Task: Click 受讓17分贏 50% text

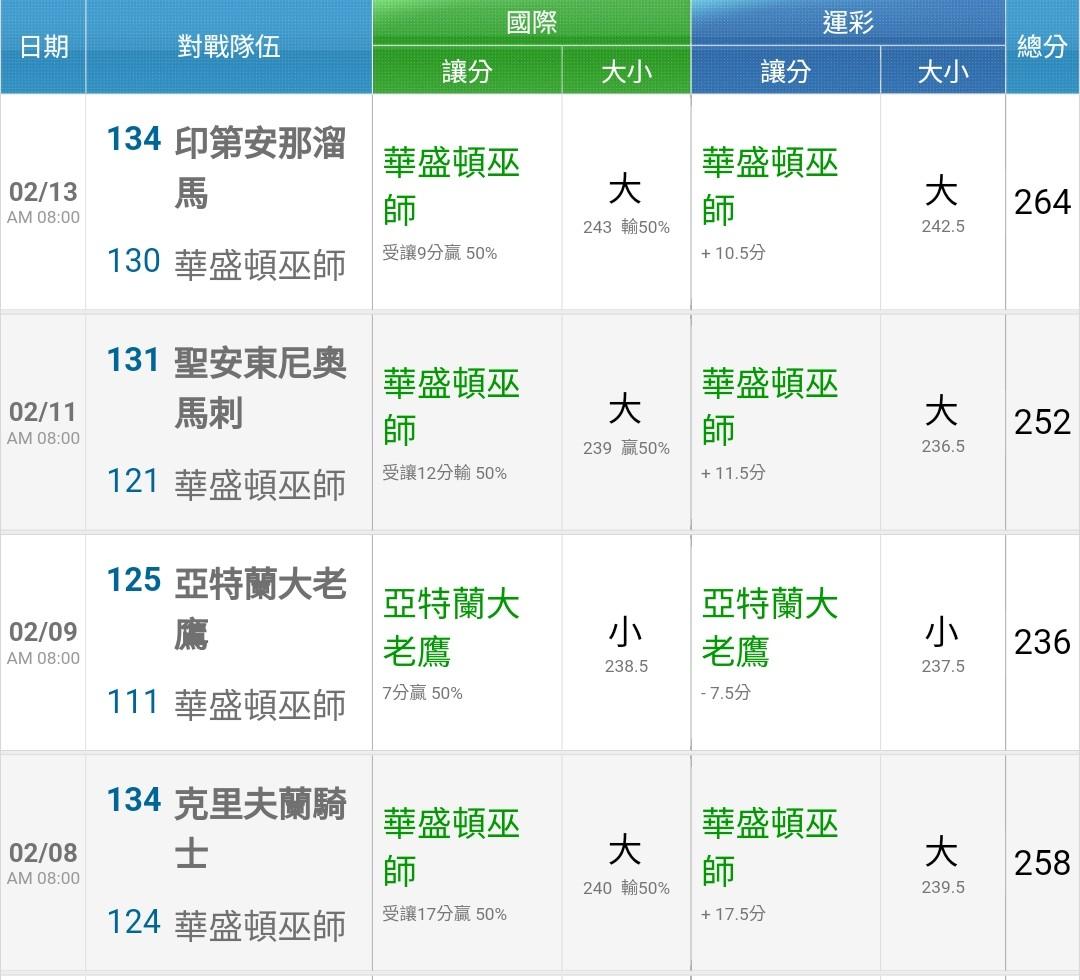Action: (444, 914)
